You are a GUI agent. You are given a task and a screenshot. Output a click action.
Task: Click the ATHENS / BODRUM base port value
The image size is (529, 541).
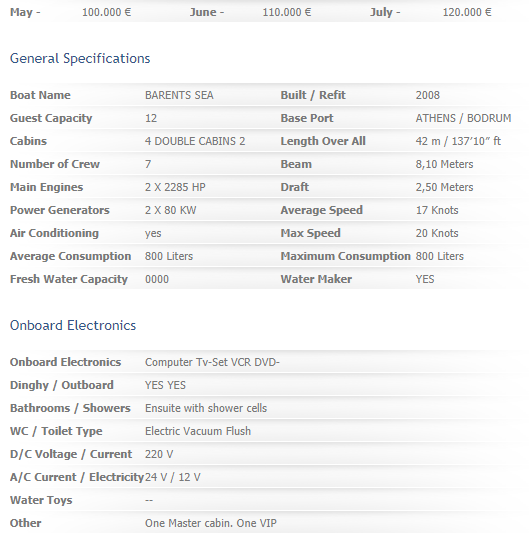coord(463,118)
